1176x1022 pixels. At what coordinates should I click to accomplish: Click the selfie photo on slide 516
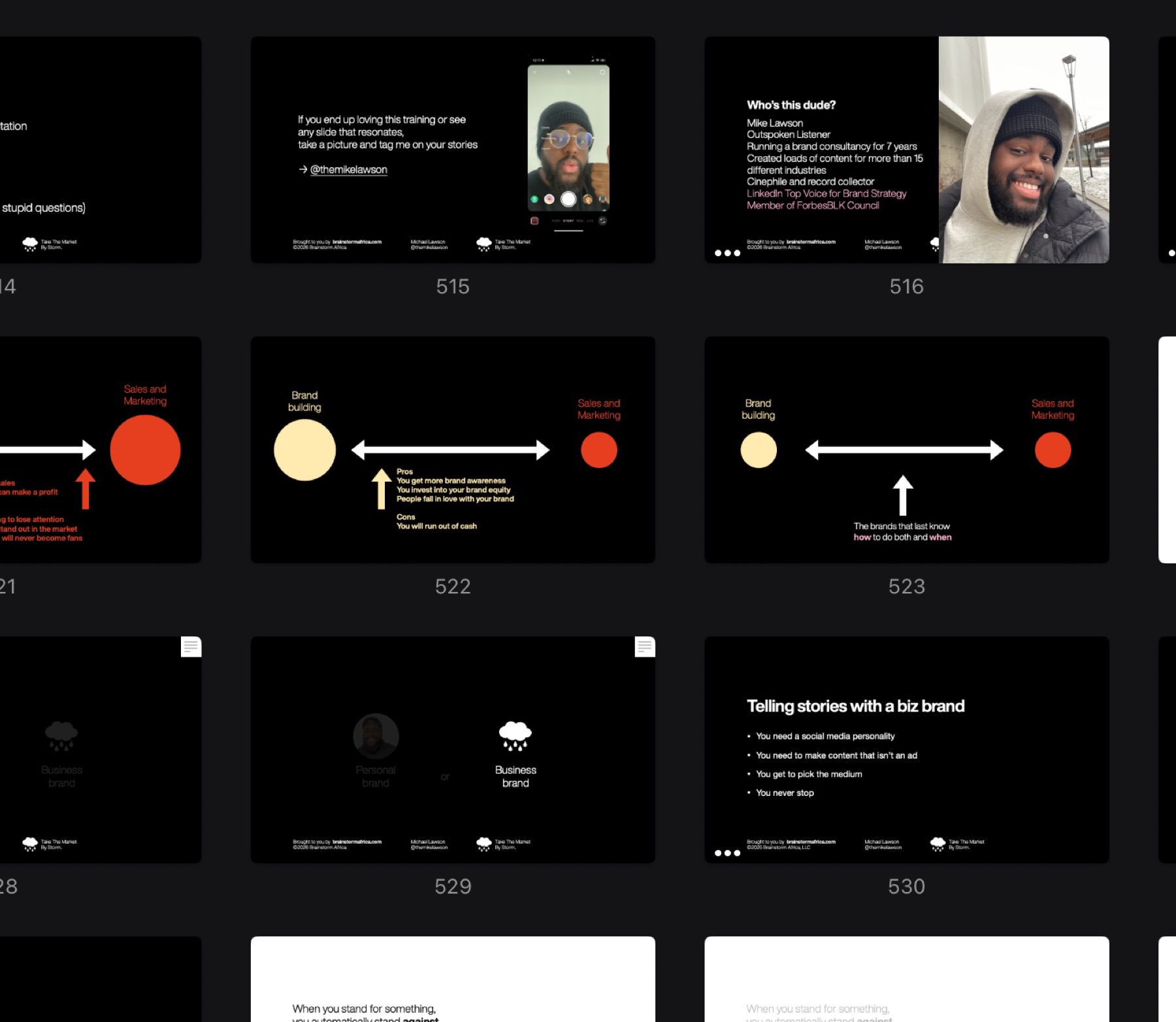pyautogui.click(x=1024, y=150)
